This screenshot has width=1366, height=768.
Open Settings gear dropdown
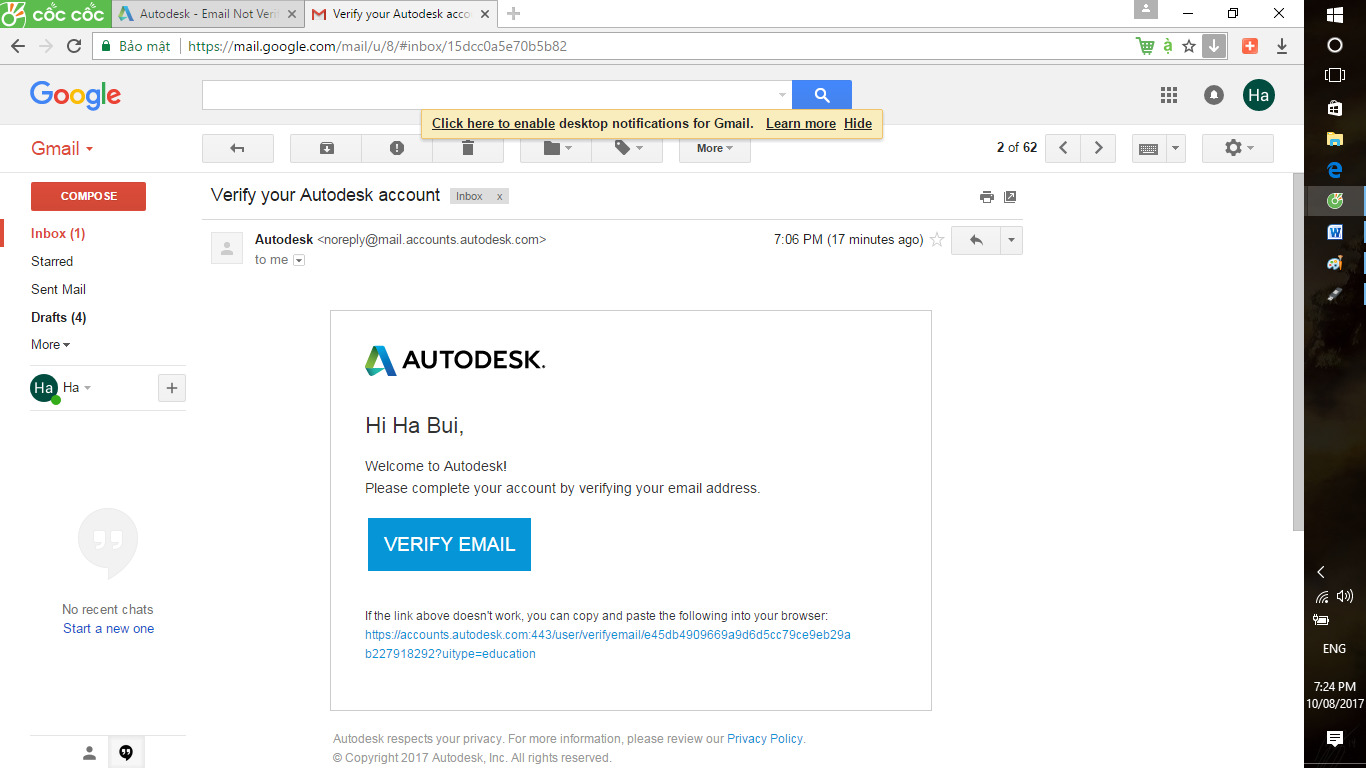1237,148
